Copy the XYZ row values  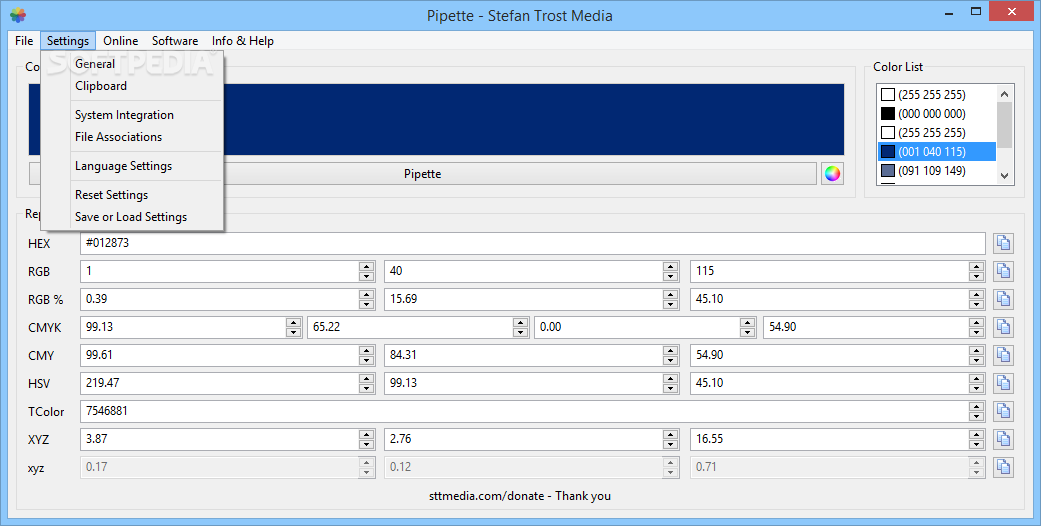point(1003,439)
